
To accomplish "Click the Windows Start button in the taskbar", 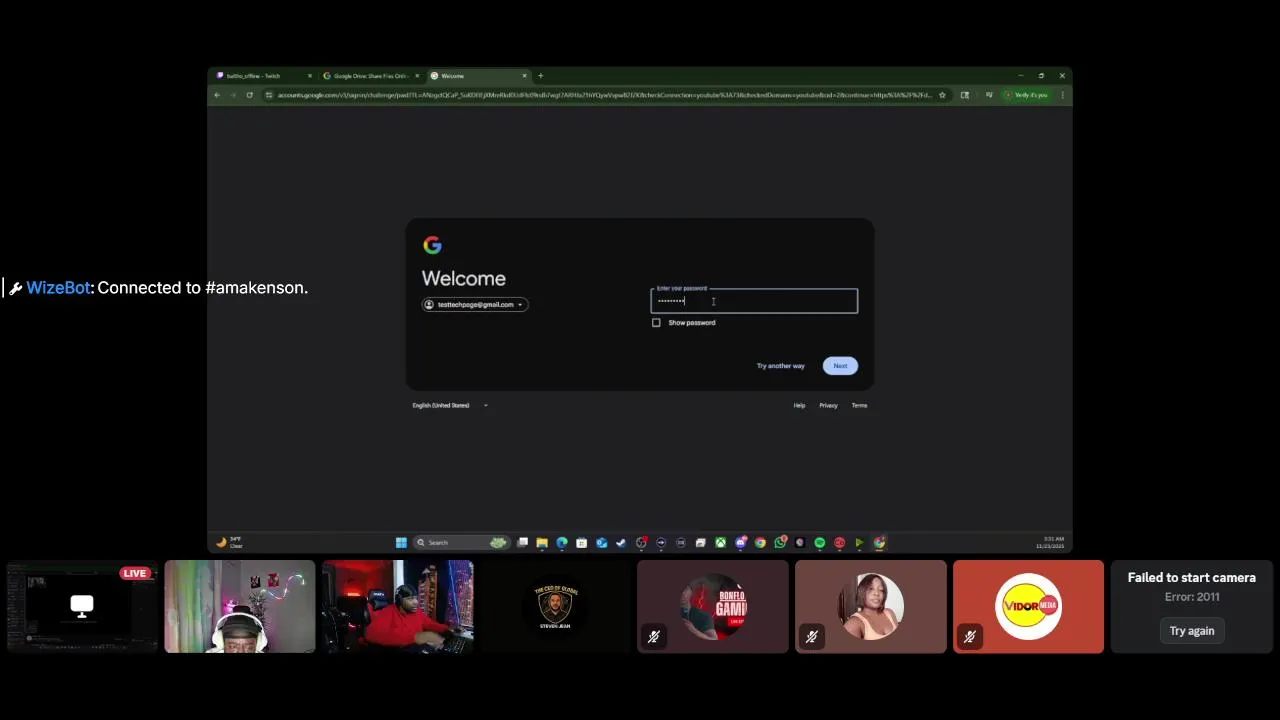I will pos(401,542).
